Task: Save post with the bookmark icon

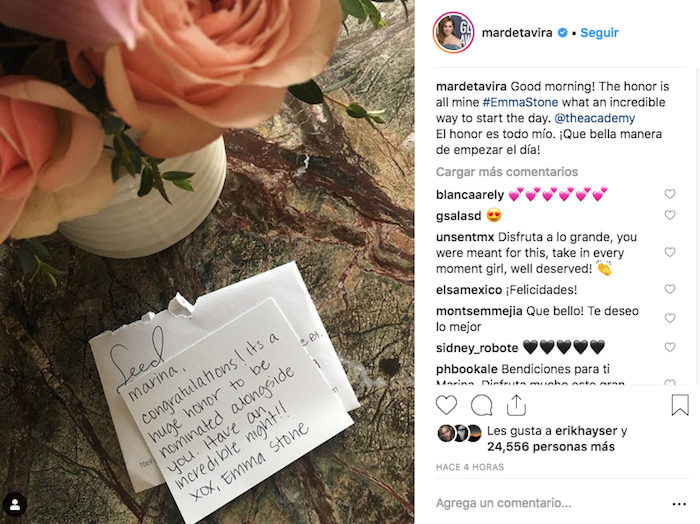Action: (680, 405)
